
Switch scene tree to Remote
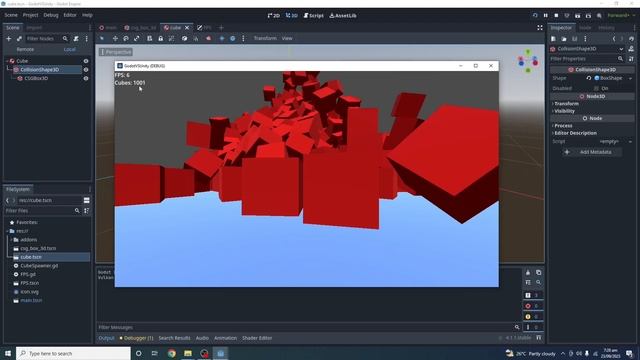[25, 49]
